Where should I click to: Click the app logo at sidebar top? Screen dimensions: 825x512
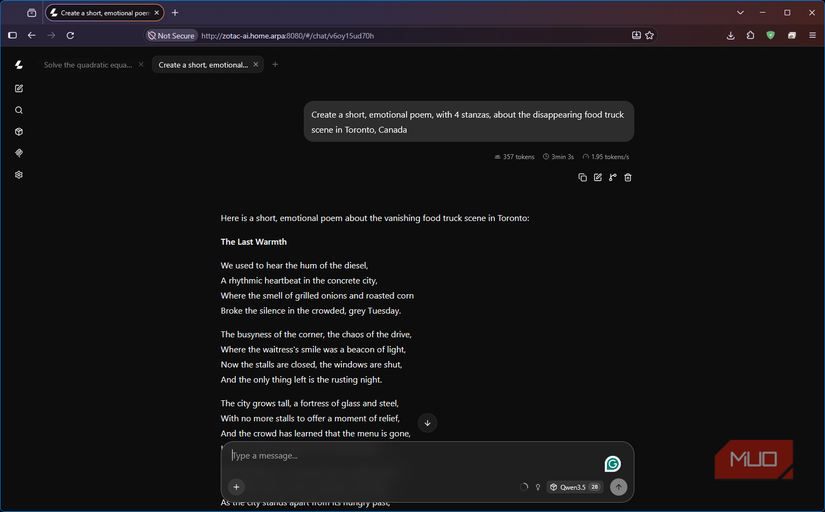click(19, 65)
